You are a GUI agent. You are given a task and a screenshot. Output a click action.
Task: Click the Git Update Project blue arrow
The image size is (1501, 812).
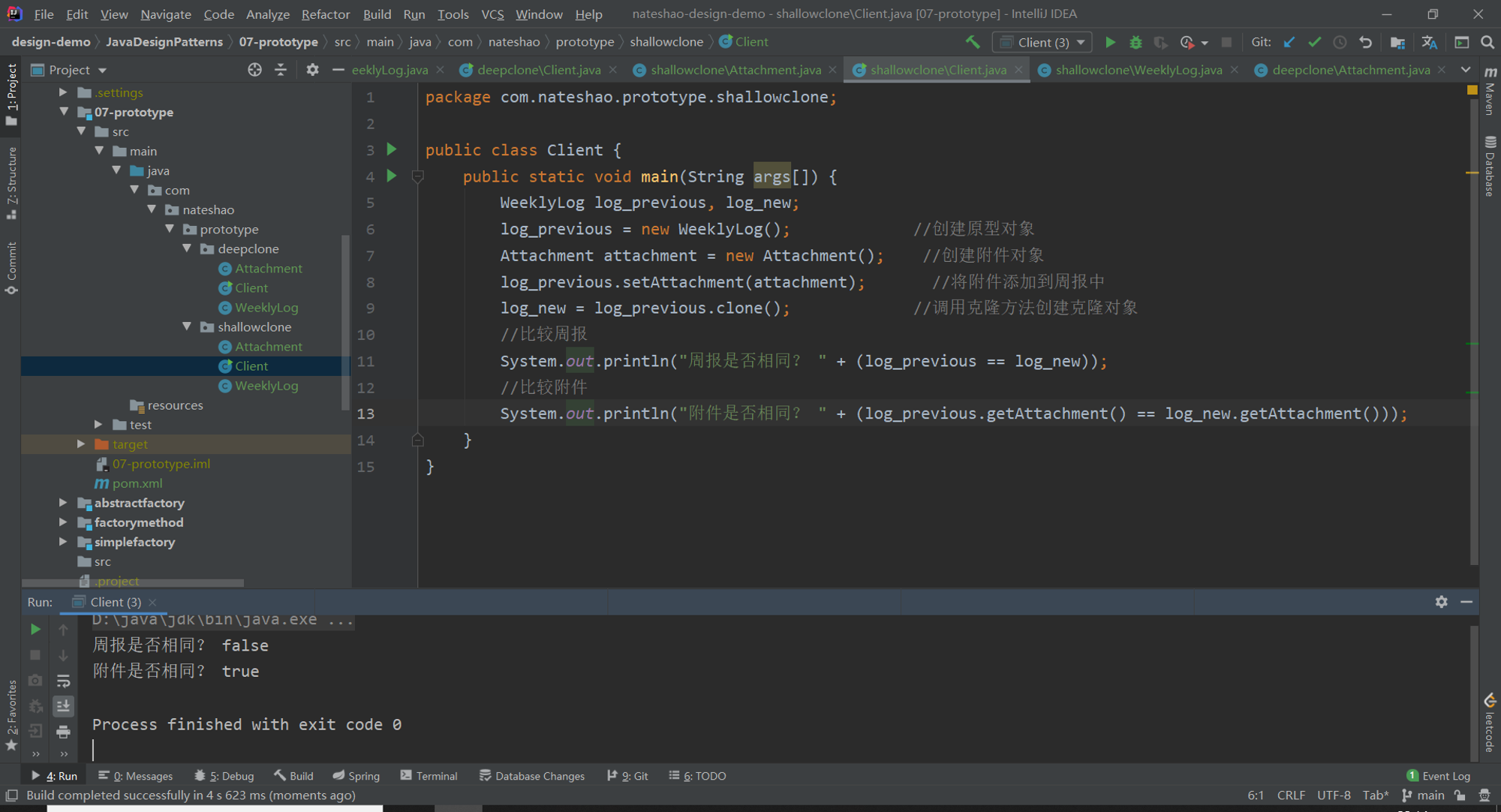1289,42
